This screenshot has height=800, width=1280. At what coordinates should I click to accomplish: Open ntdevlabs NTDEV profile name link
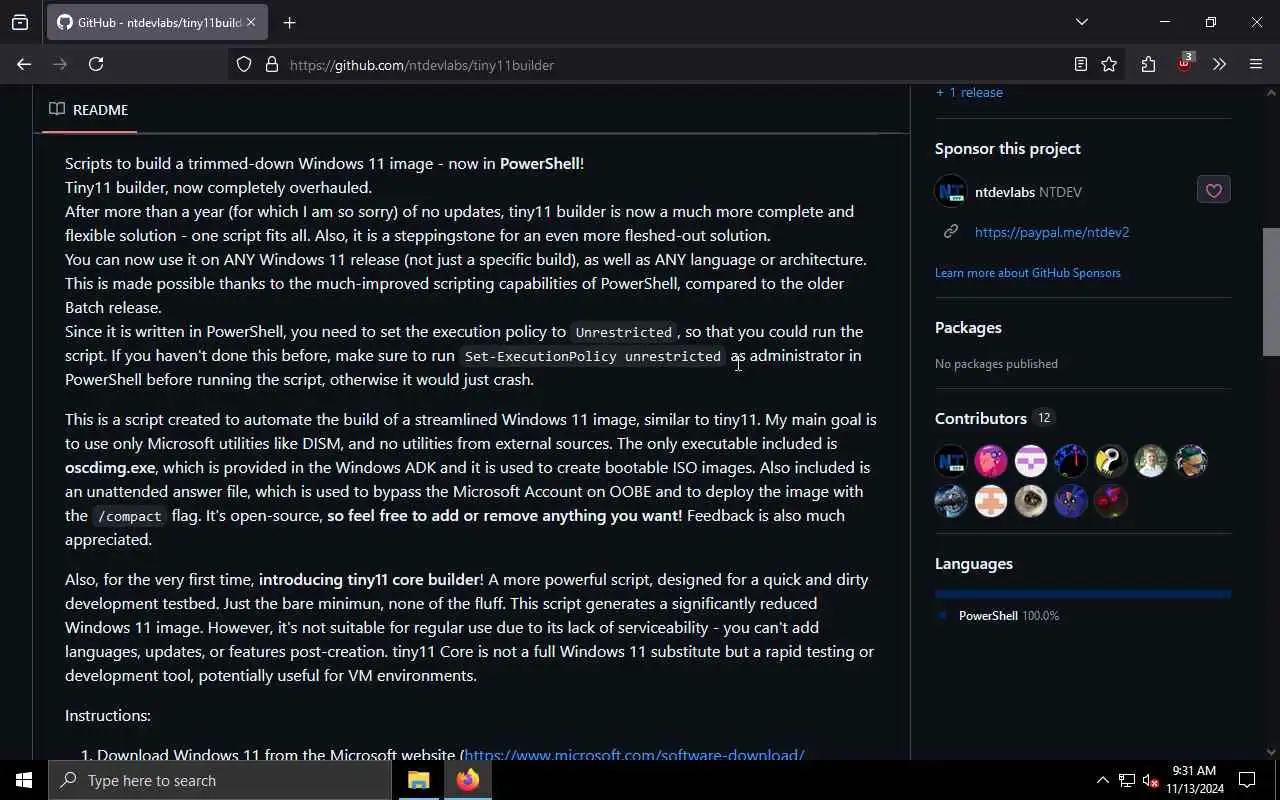[1028, 192]
